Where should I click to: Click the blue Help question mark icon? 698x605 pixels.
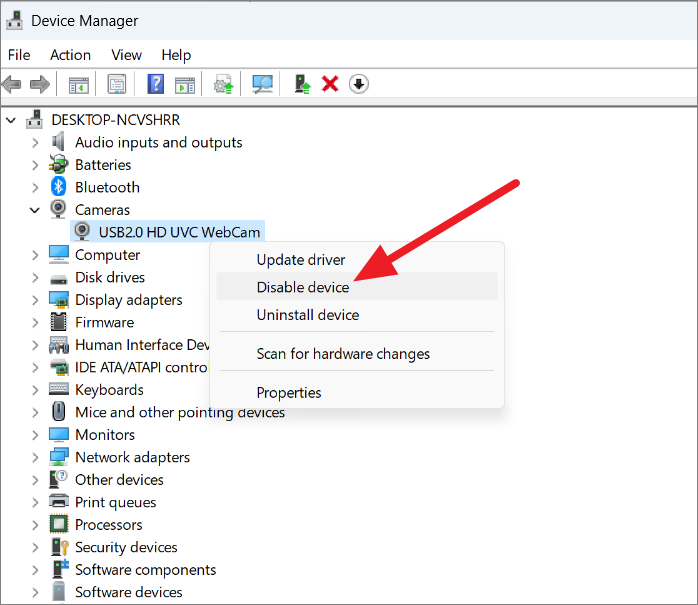155,84
